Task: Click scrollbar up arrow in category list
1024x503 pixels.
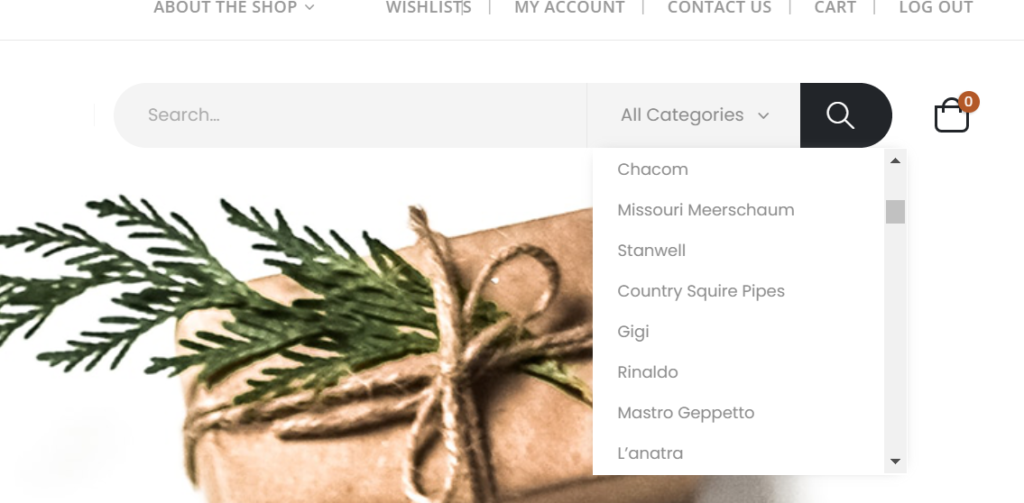Action: 895,161
